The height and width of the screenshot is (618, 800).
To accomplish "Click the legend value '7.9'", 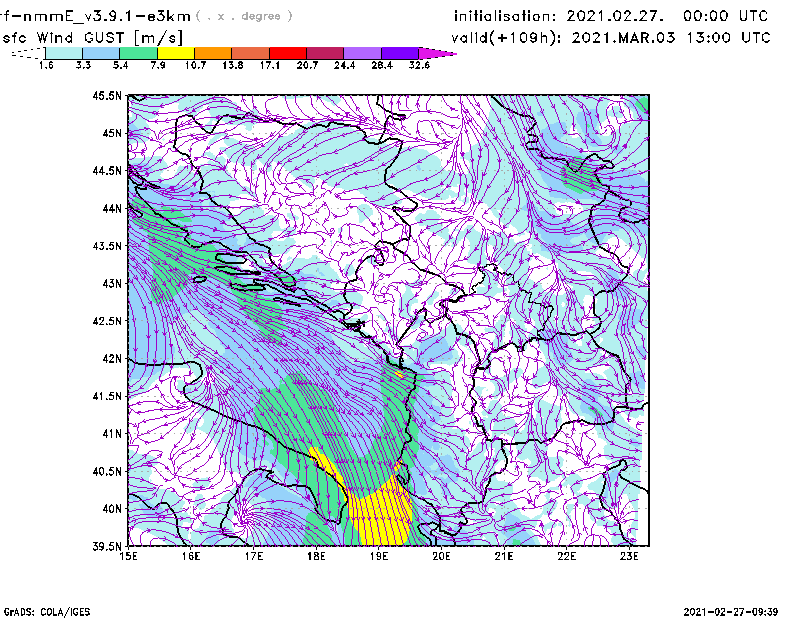I will [x=158, y=65].
